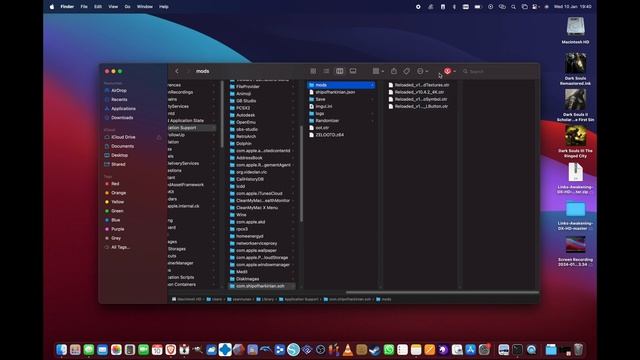640x360 pixels.
Task: Open Desktop from the sidebar
Action: (119, 155)
